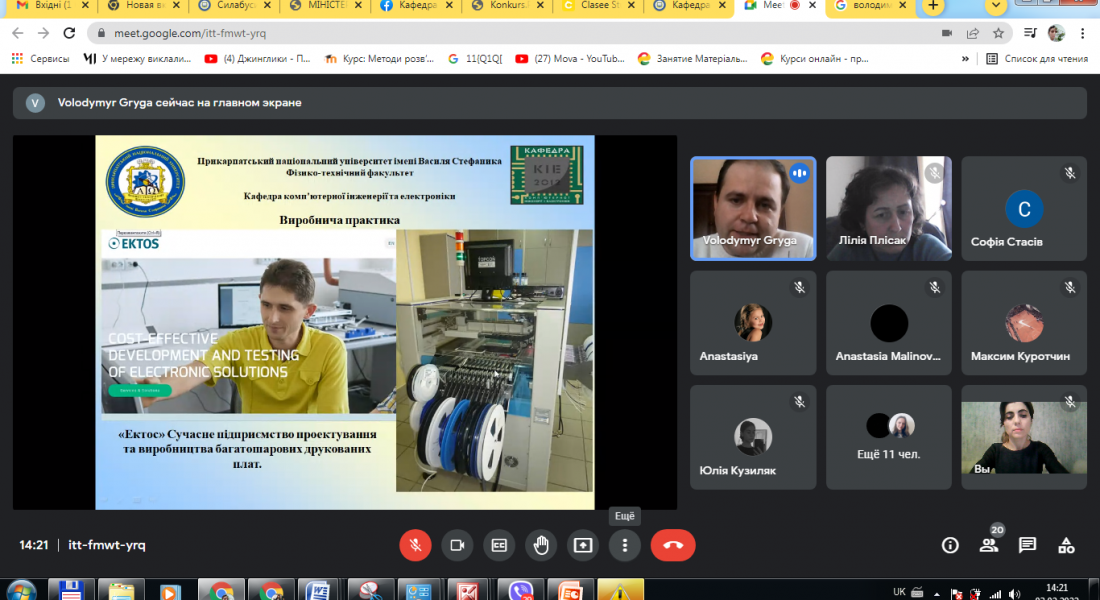Expand the tab search chevron

click(996, 6)
